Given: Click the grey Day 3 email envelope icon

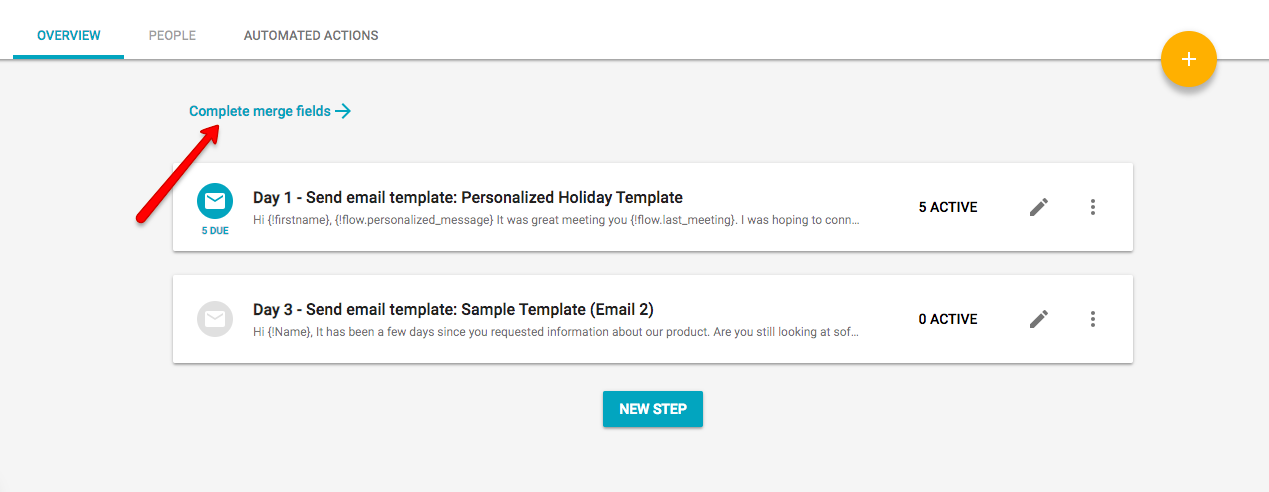Looking at the screenshot, I should [x=215, y=319].
